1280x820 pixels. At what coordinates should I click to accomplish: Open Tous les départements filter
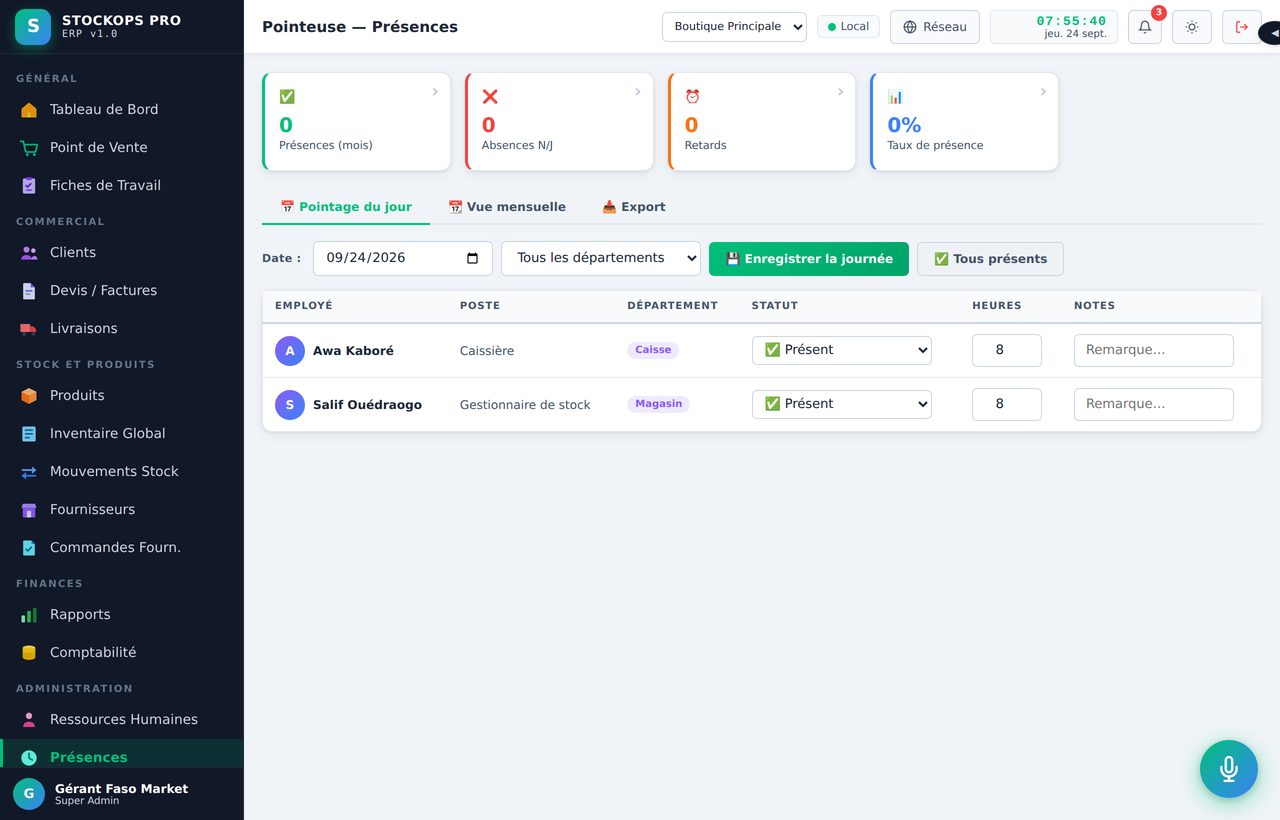coord(601,258)
